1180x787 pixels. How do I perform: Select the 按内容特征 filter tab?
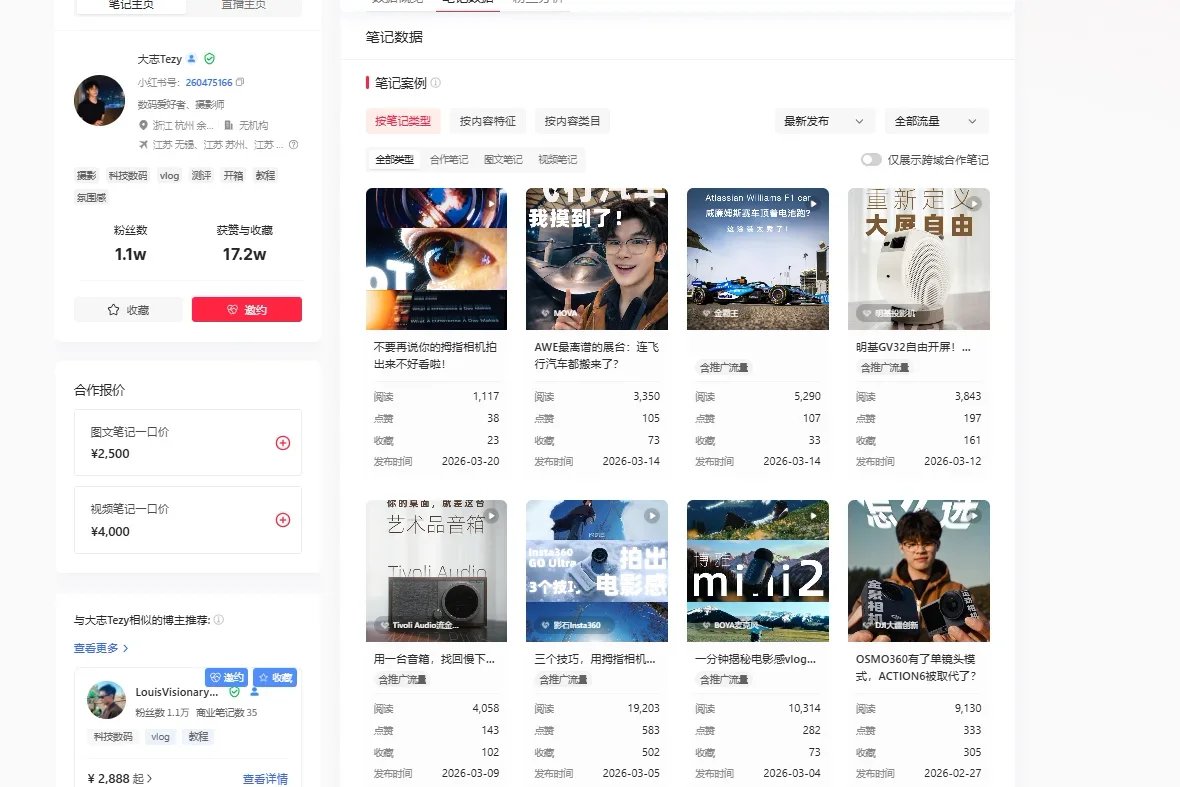click(x=488, y=121)
